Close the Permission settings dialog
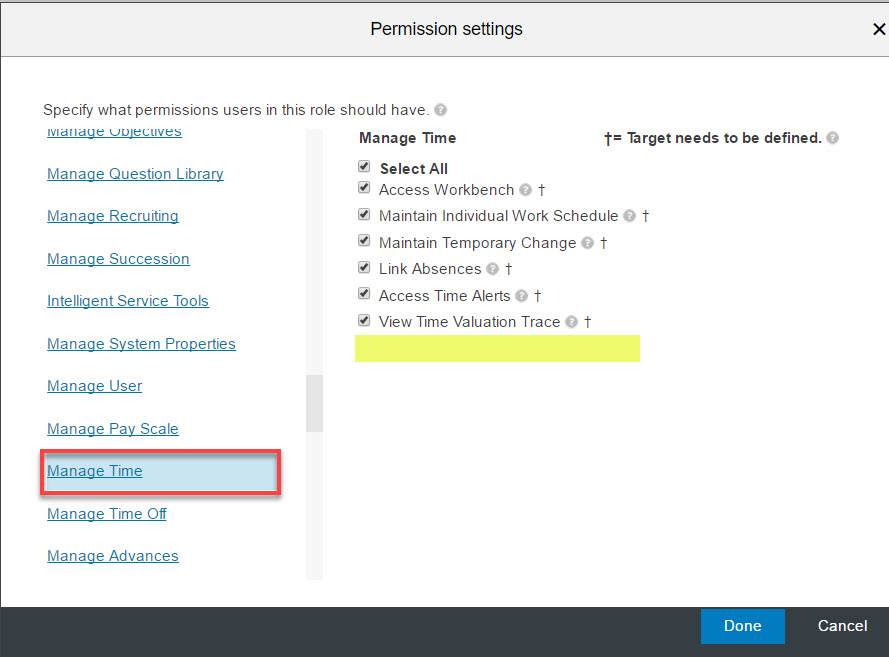 pos(879,29)
